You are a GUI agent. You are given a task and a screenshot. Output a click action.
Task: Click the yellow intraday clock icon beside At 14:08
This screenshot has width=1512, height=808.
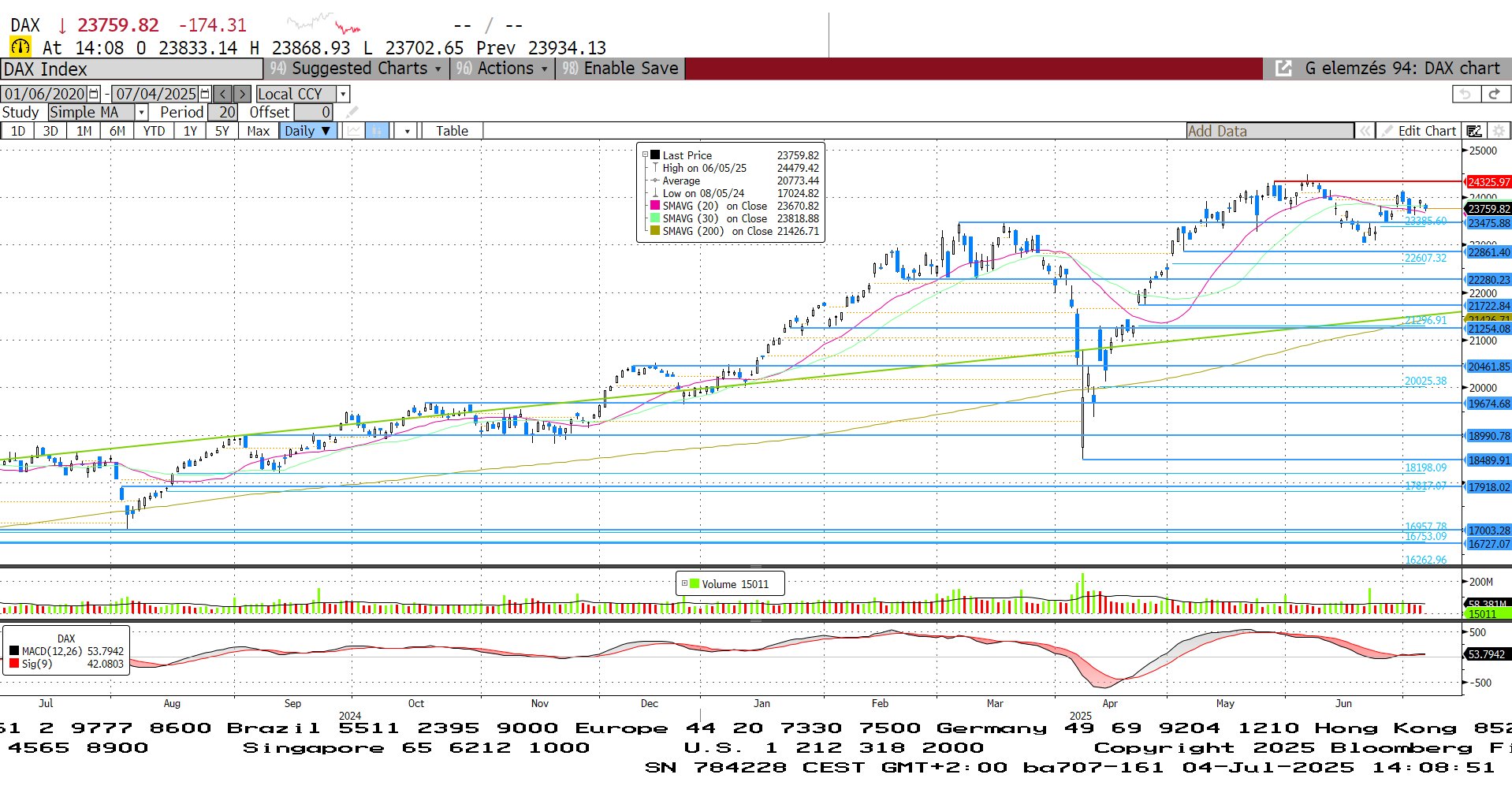pyautogui.click(x=20, y=47)
